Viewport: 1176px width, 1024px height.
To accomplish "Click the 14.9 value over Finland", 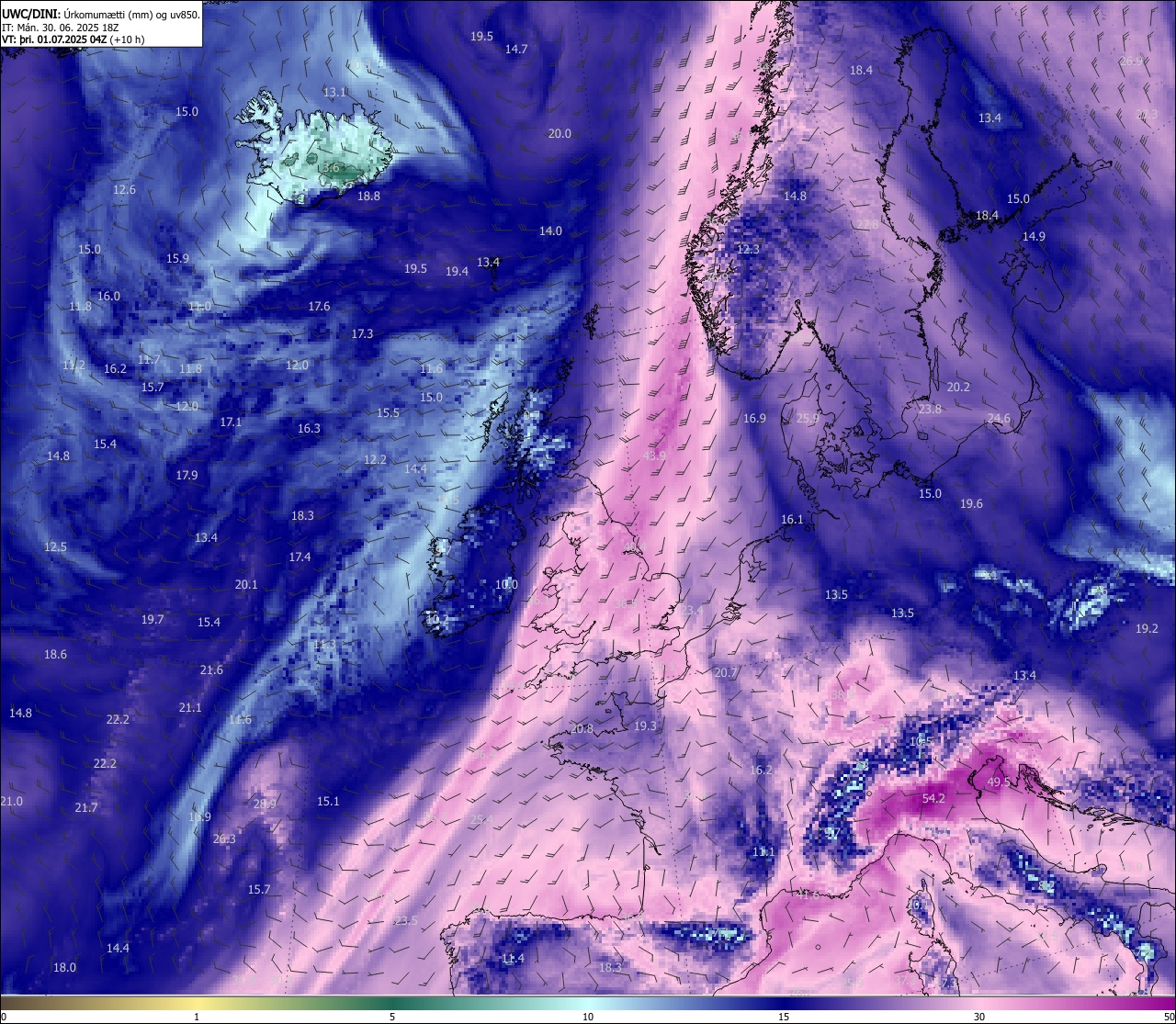I will [x=1034, y=236].
